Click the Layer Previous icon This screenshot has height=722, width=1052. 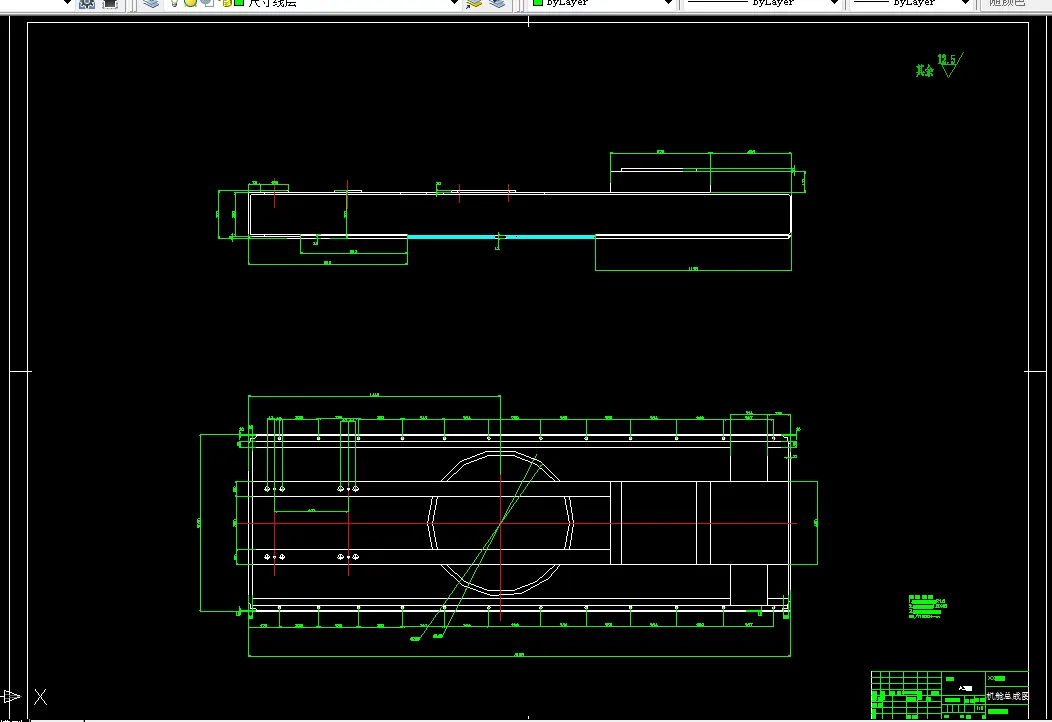pyautogui.click(x=497, y=3)
